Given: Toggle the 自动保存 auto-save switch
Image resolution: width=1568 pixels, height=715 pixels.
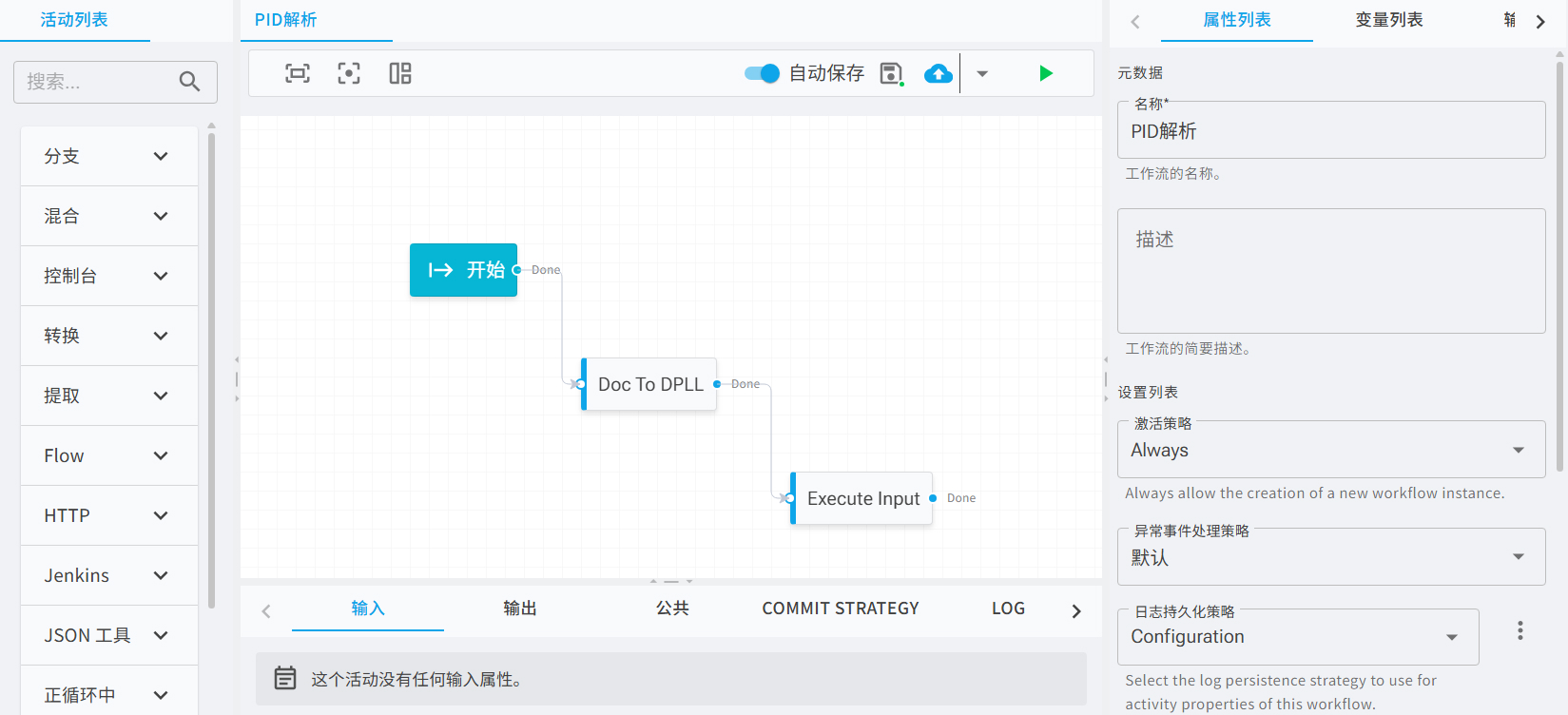Looking at the screenshot, I should 762,73.
